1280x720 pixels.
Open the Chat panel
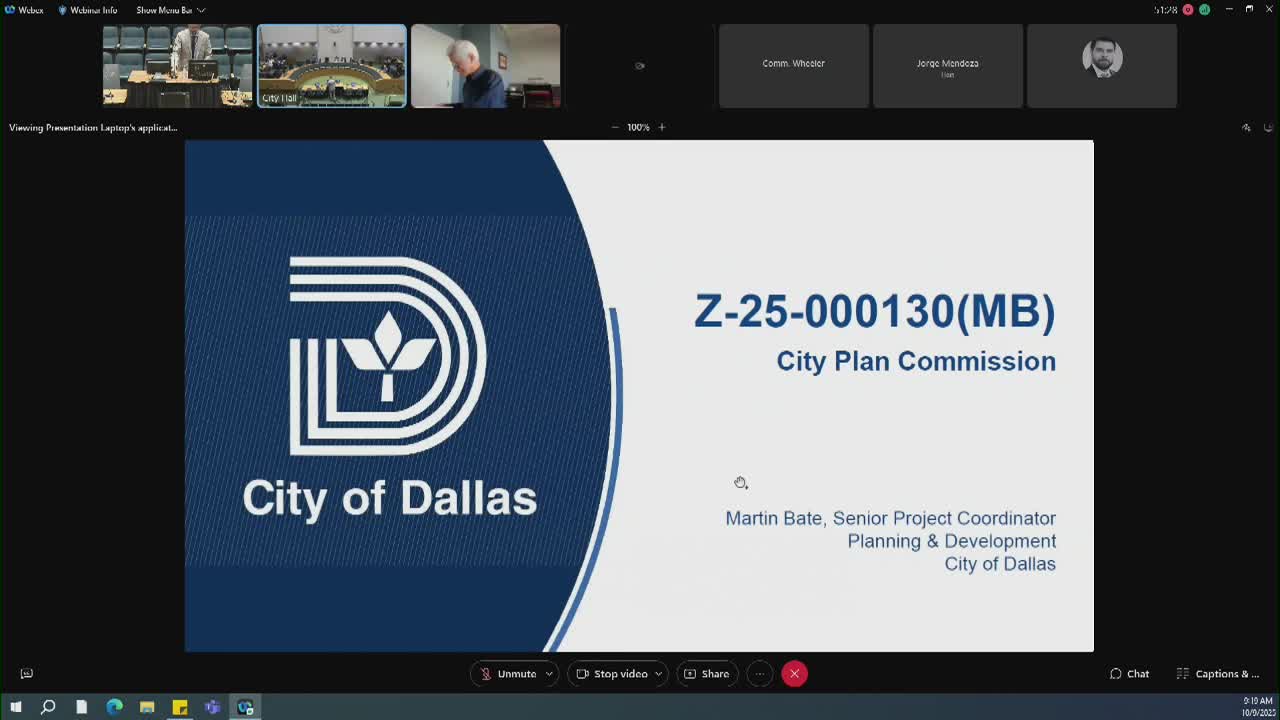(x=1129, y=674)
